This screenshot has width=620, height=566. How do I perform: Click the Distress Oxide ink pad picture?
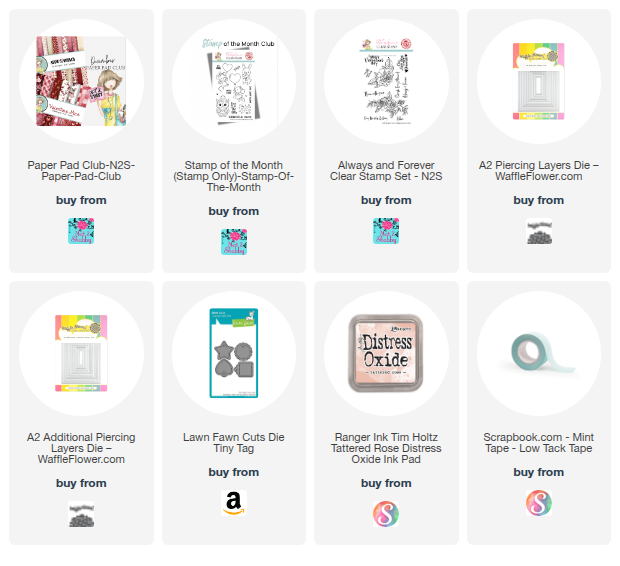(386, 353)
